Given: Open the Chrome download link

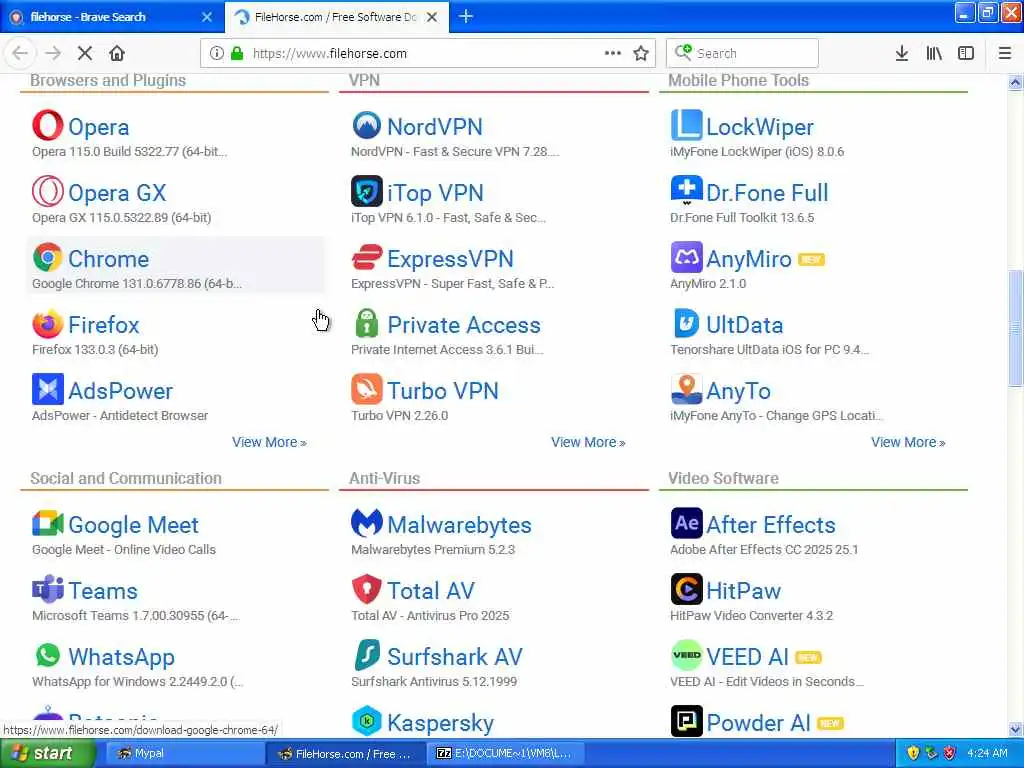Looking at the screenshot, I should click(x=108, y=259).
